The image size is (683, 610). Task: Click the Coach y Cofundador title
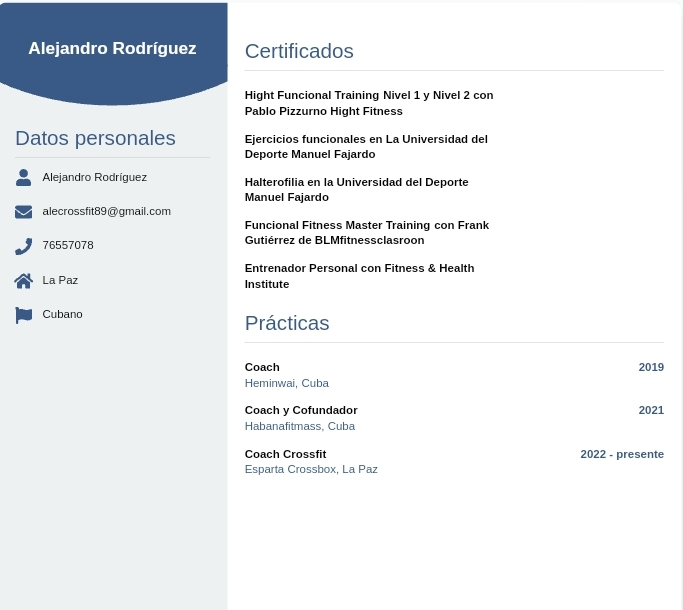pyautogui.click(x=301, y=410)
